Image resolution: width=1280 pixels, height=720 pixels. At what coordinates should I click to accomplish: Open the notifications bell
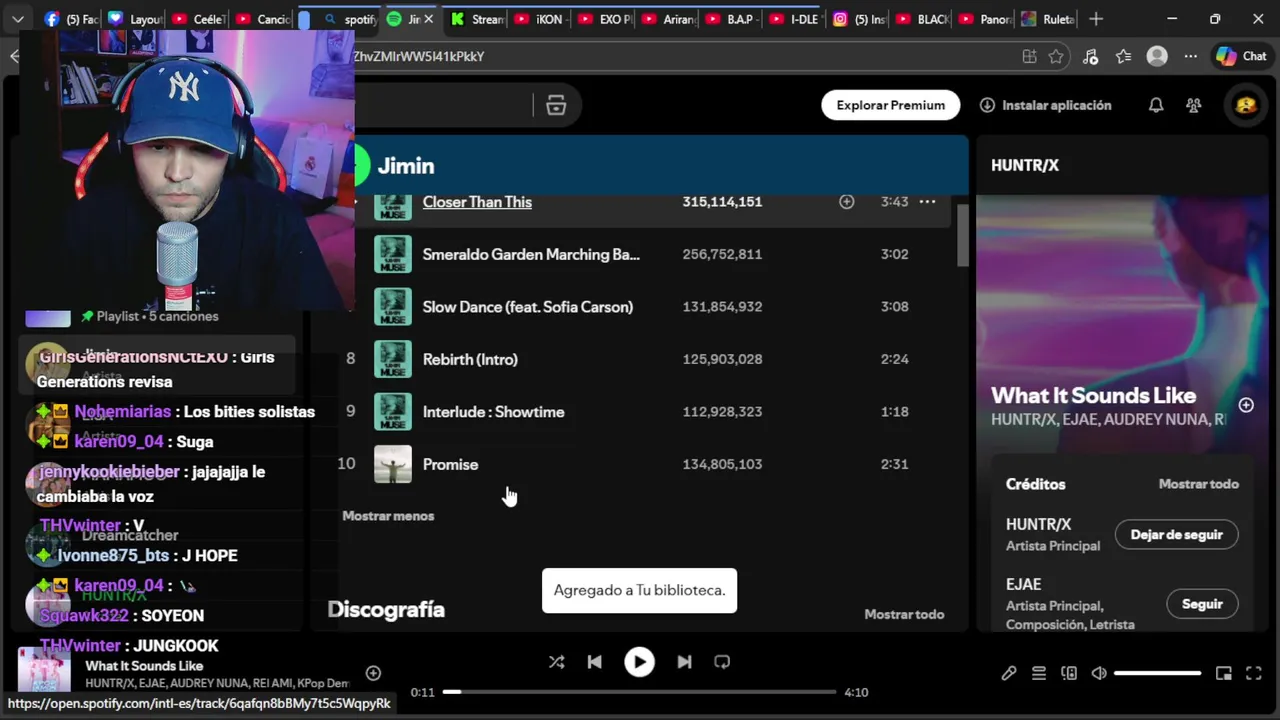coord(1156,105)
